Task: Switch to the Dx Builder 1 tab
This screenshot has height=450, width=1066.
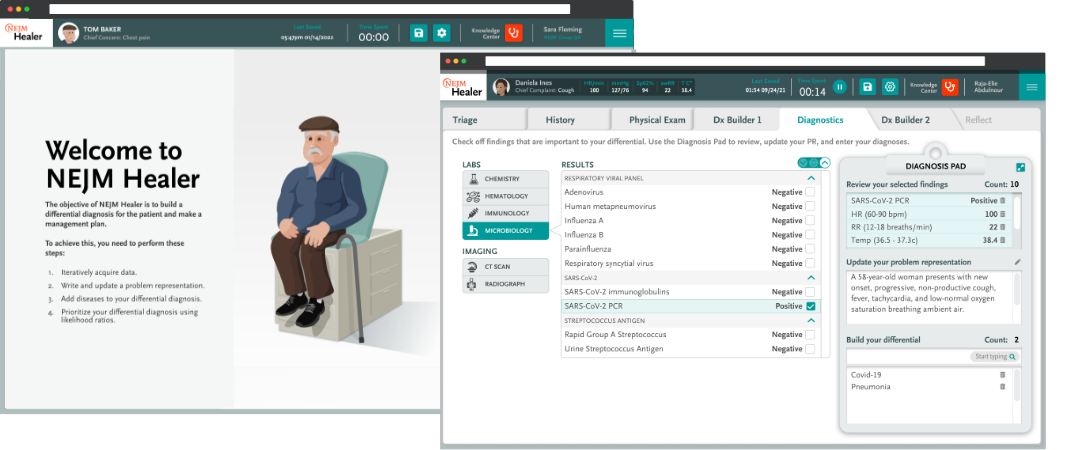Action: [737, 120]
